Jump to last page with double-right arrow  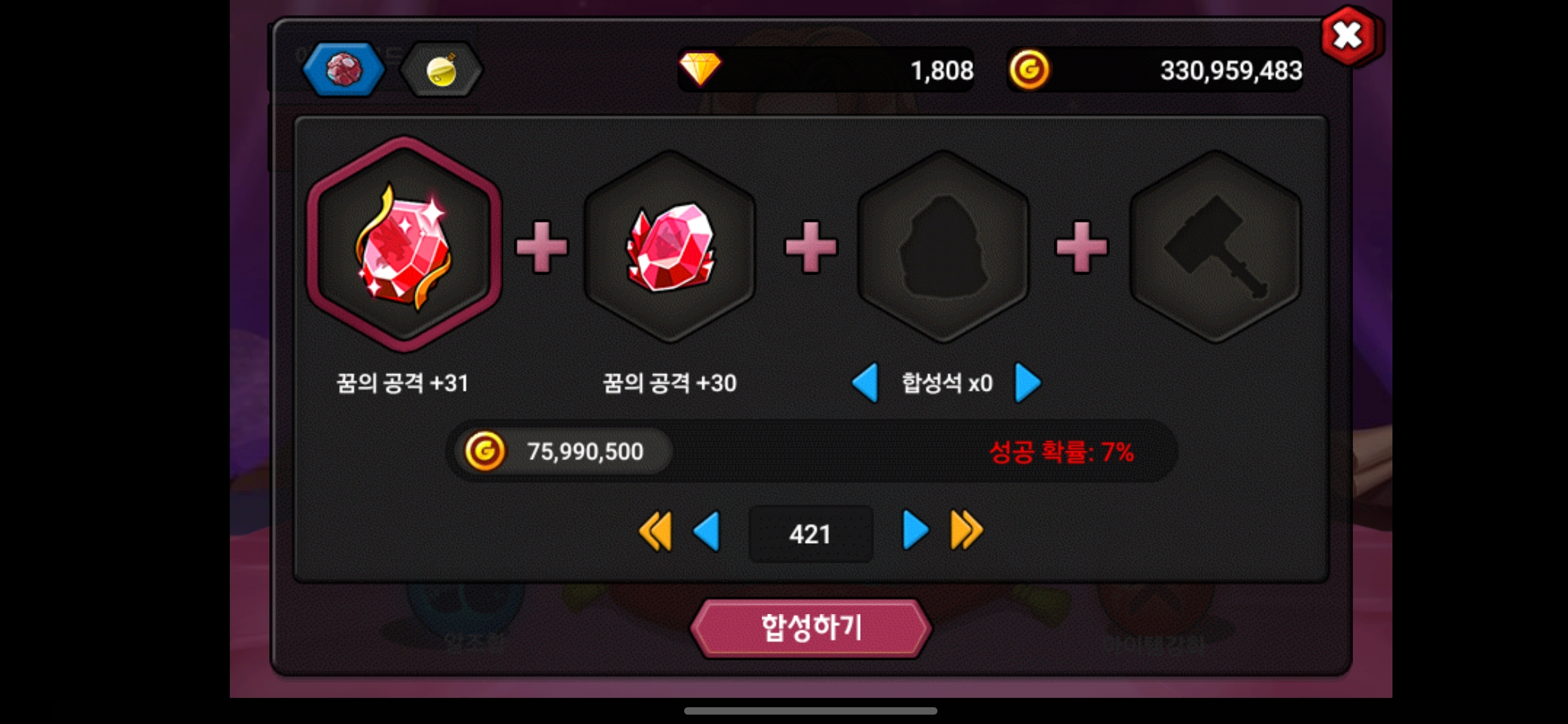coord(967,530)
